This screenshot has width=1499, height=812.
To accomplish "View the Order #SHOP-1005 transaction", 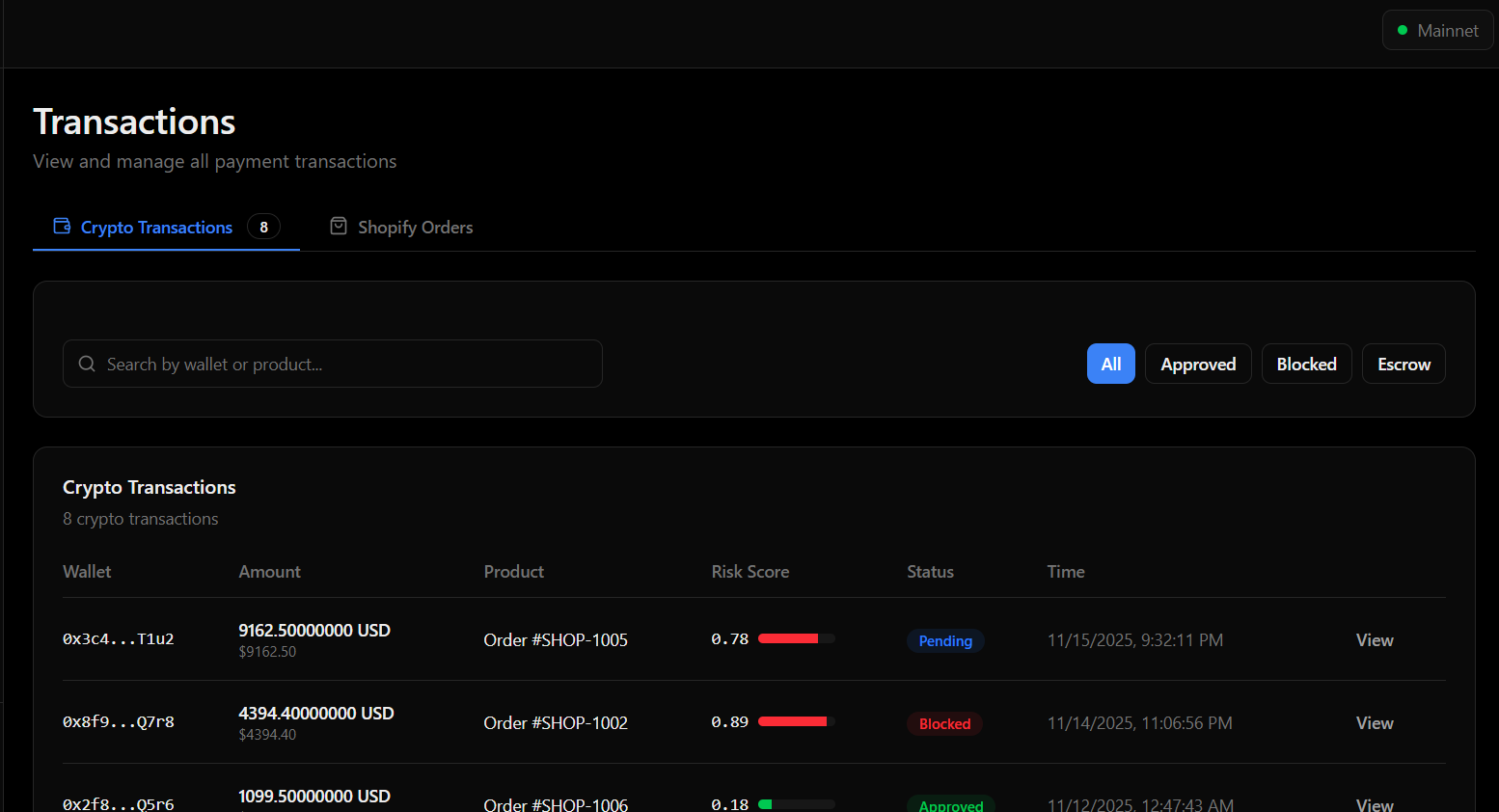I will pos(1375,639).
